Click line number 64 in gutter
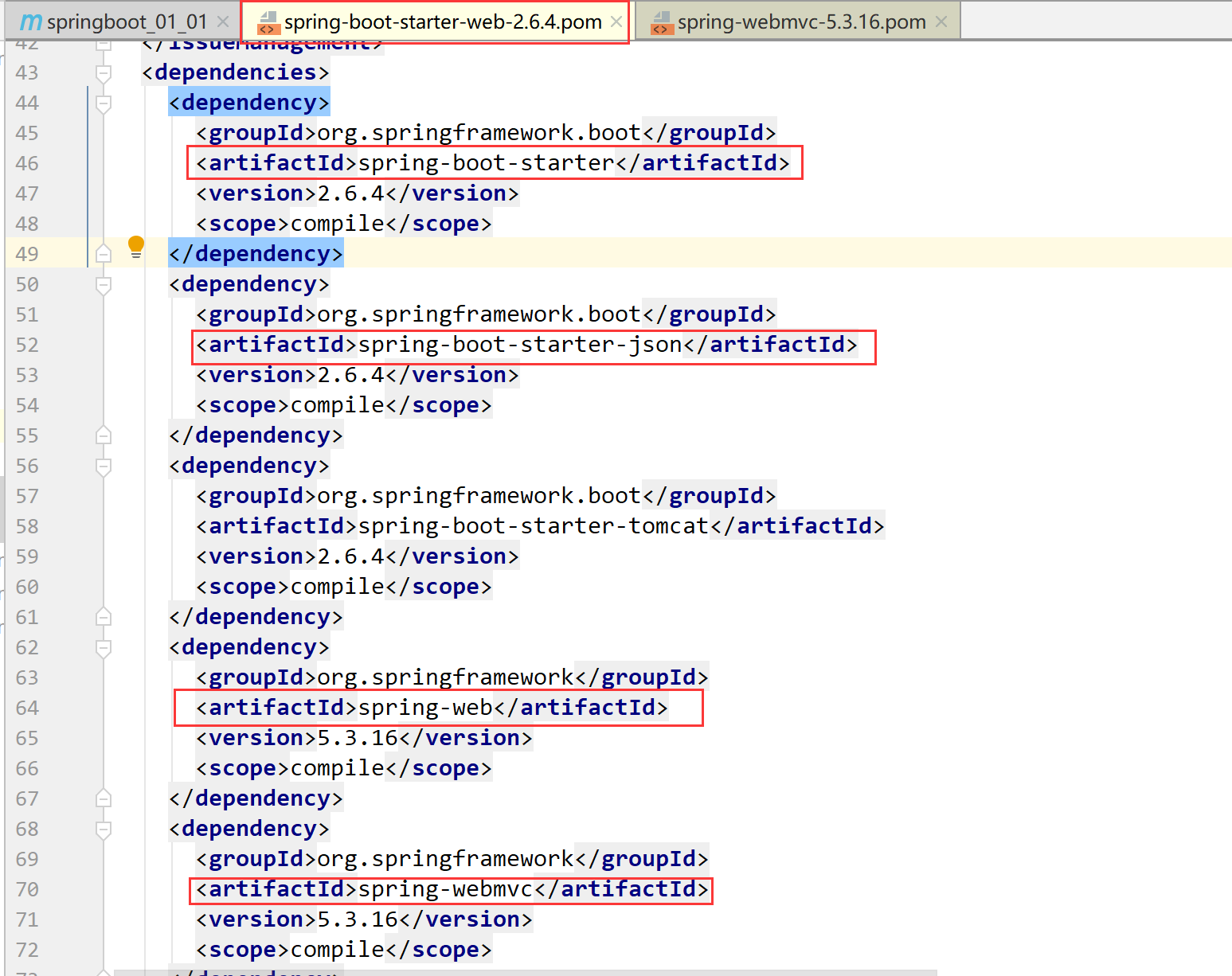 (x=27, y=708)
